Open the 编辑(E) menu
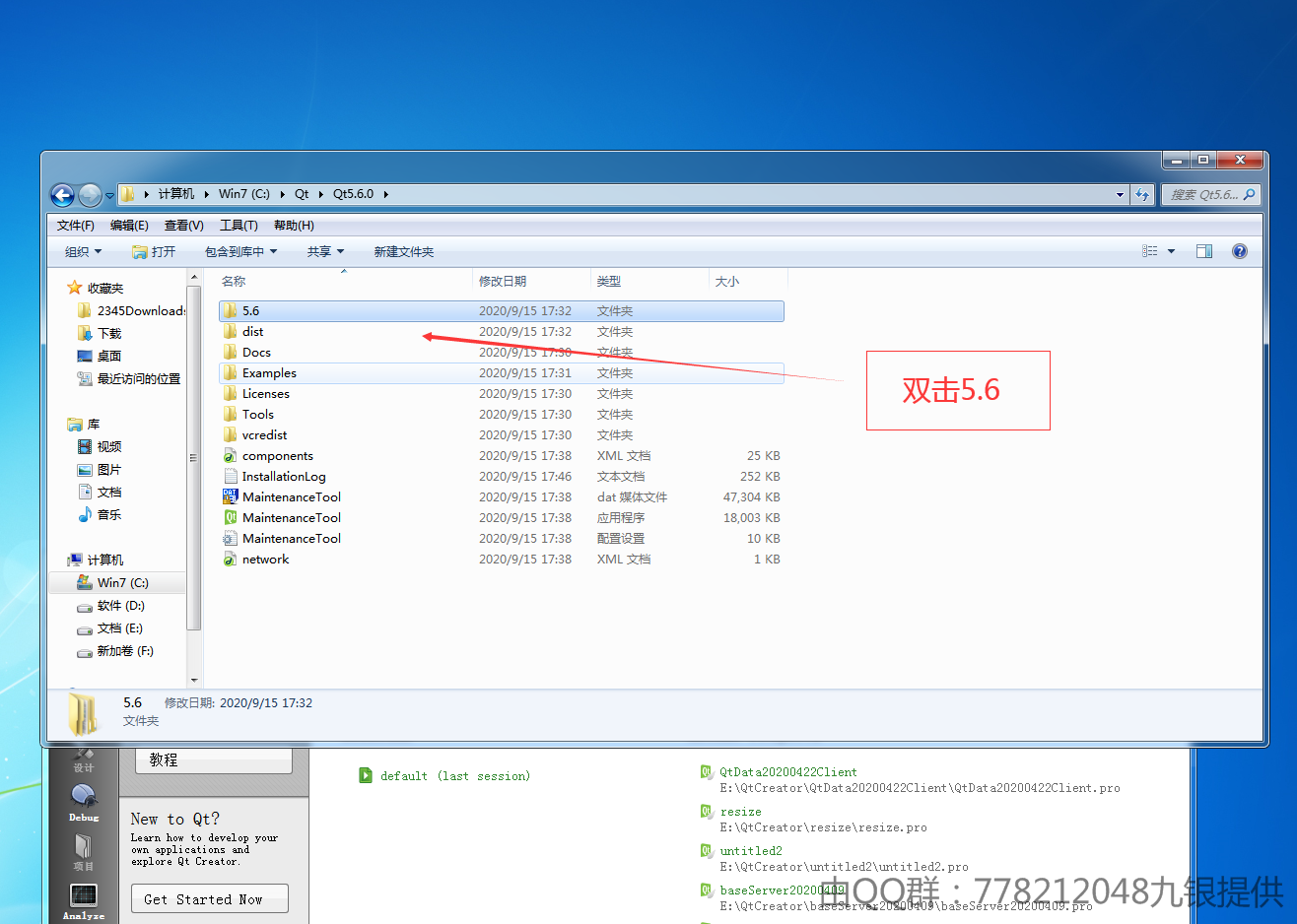The width and height of the screenshot is (1297, 924). click(x=129, y=226)
